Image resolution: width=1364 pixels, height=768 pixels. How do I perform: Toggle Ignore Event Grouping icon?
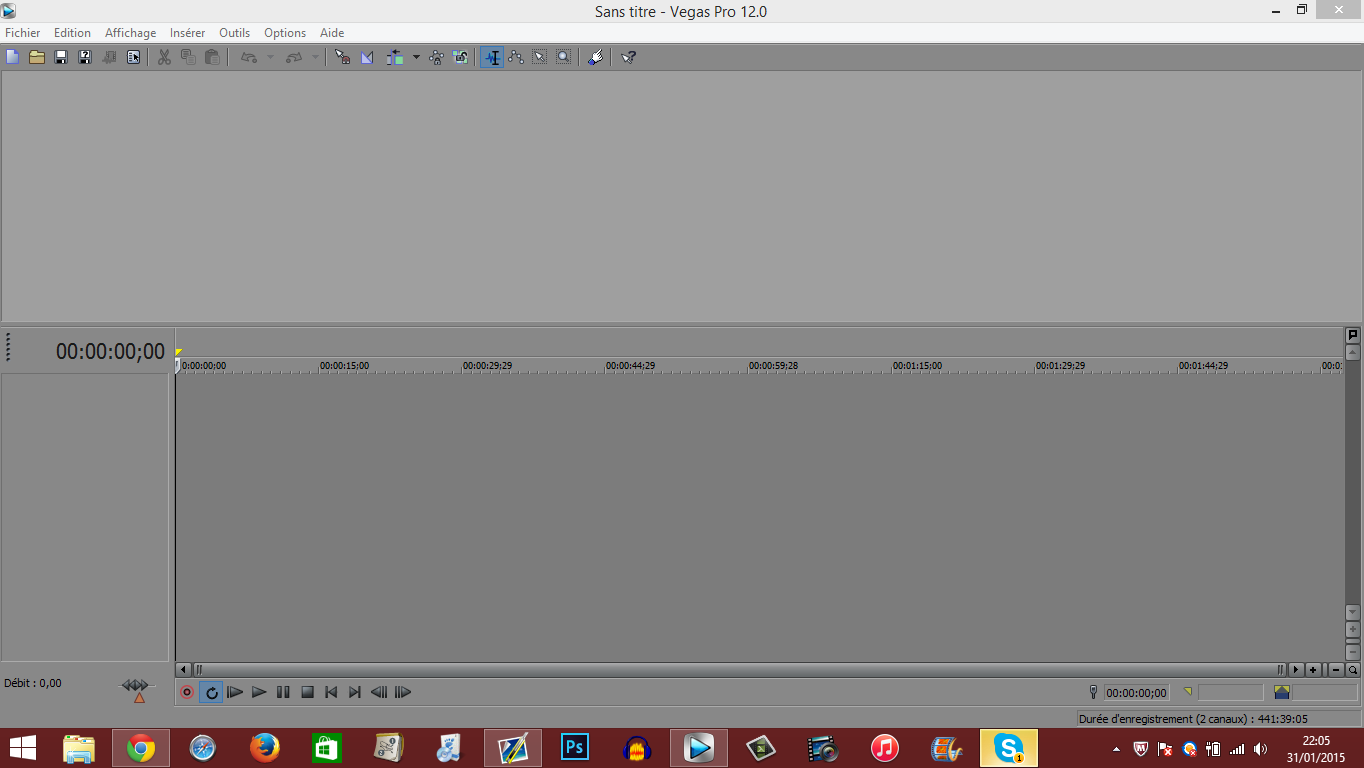pos(460,57)
